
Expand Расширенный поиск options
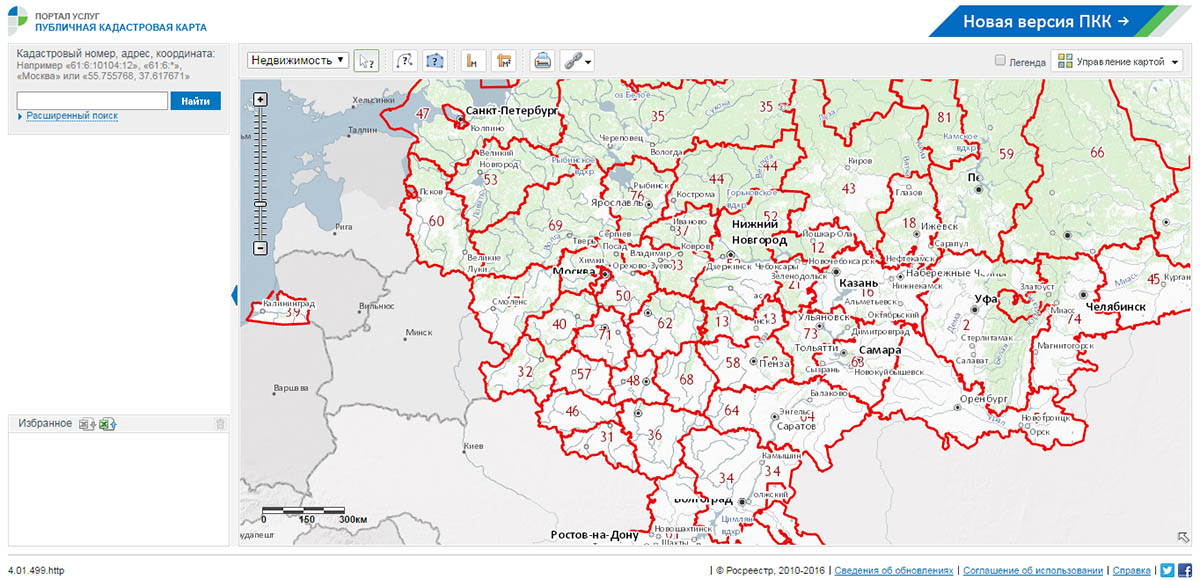72,116
